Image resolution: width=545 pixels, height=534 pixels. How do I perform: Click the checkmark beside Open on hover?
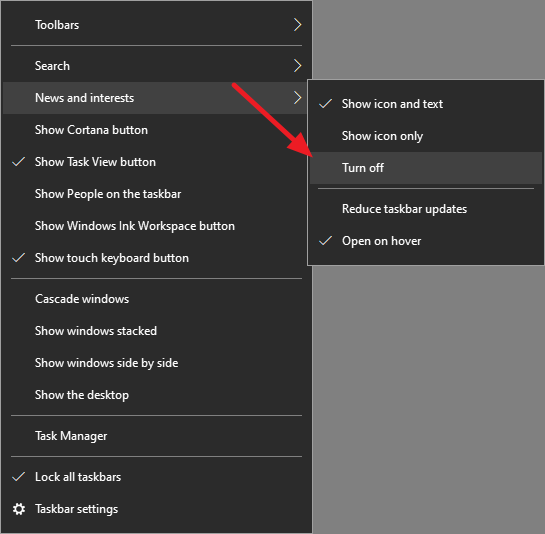coord(325,241)
